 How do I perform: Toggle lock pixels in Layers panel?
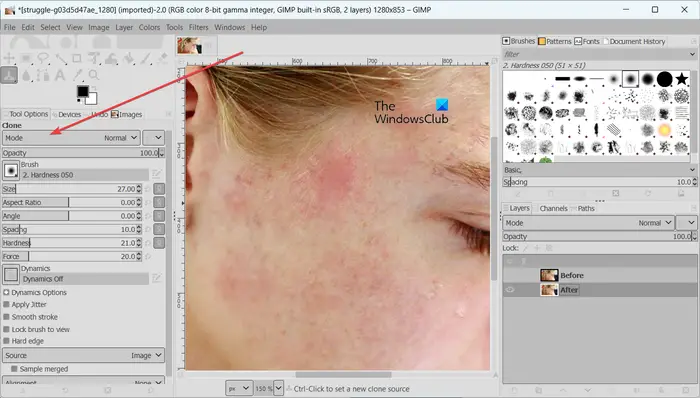click(x=525, y=248)
